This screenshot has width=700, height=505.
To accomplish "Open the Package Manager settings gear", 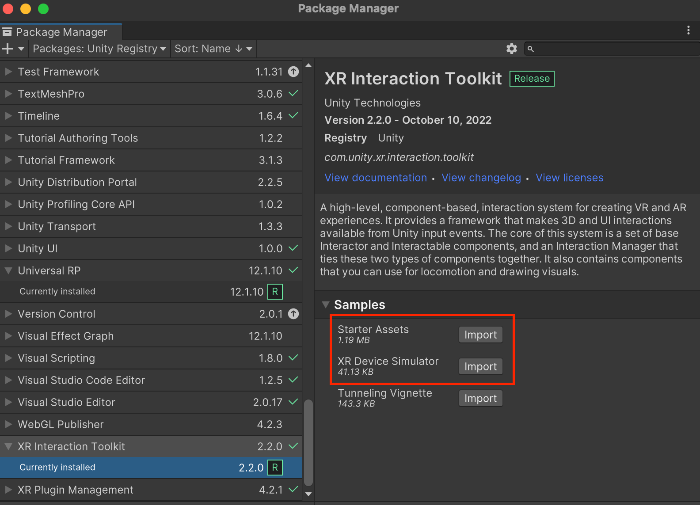I will tap(512, 49).
